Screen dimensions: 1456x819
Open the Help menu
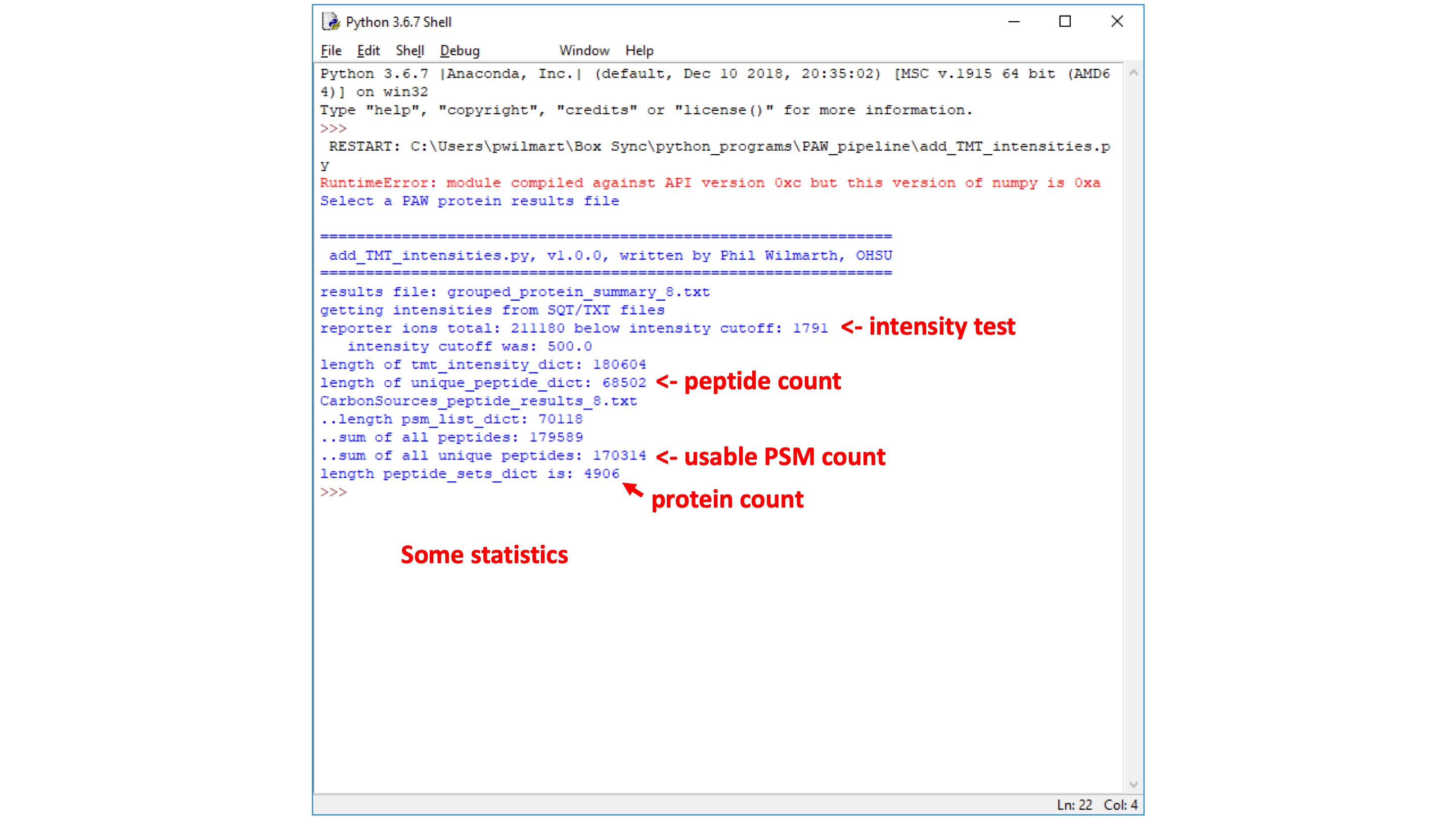(639, 51)
